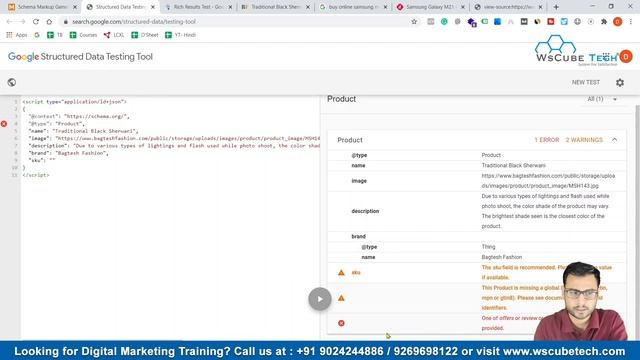Image resolution: width=640 pixels, height=360 pixels.
Task: Open the settings gear in the testing tool
Action: tap(620, 82)
